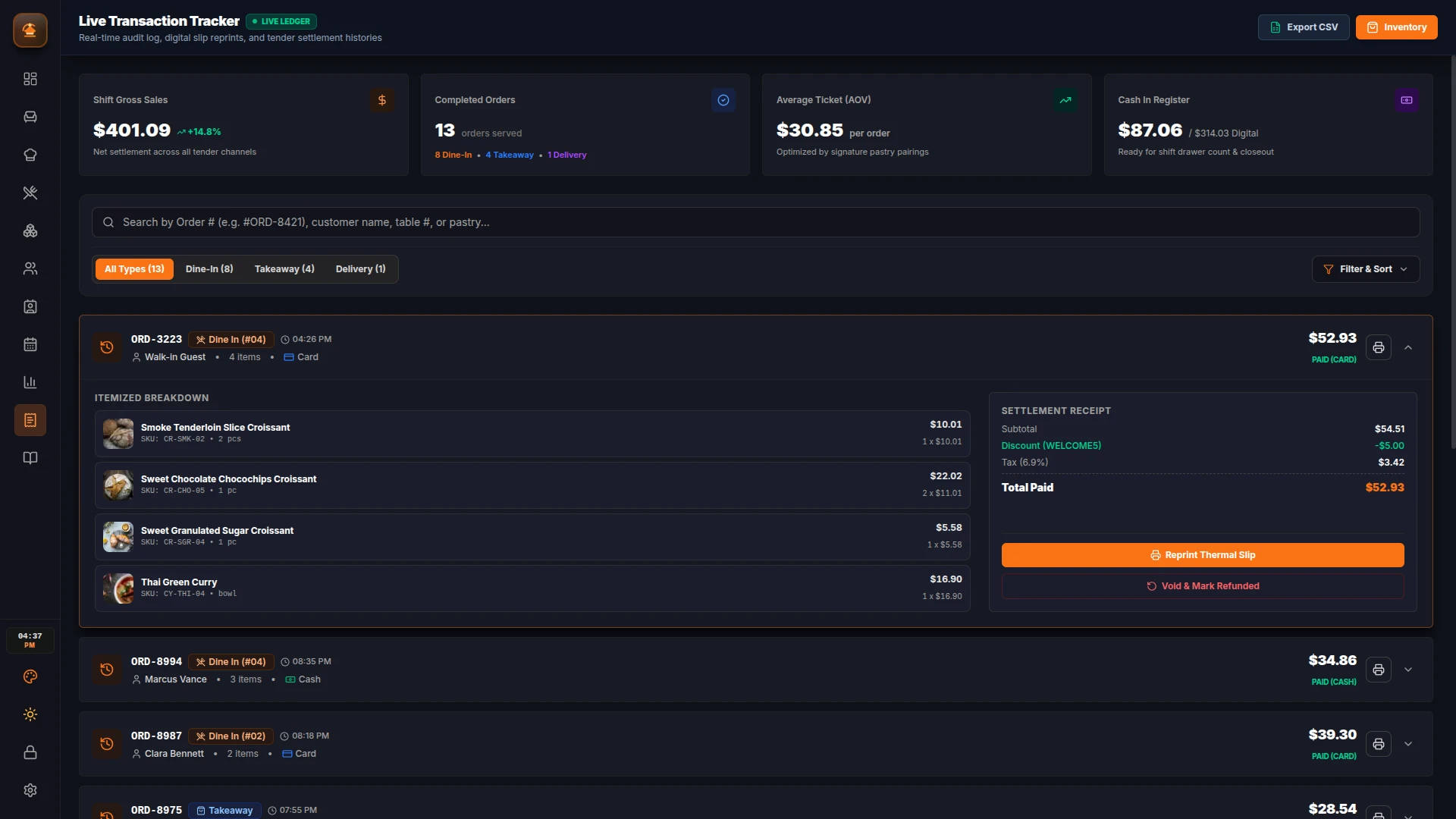Click the Inventory button

(1396, 27)
